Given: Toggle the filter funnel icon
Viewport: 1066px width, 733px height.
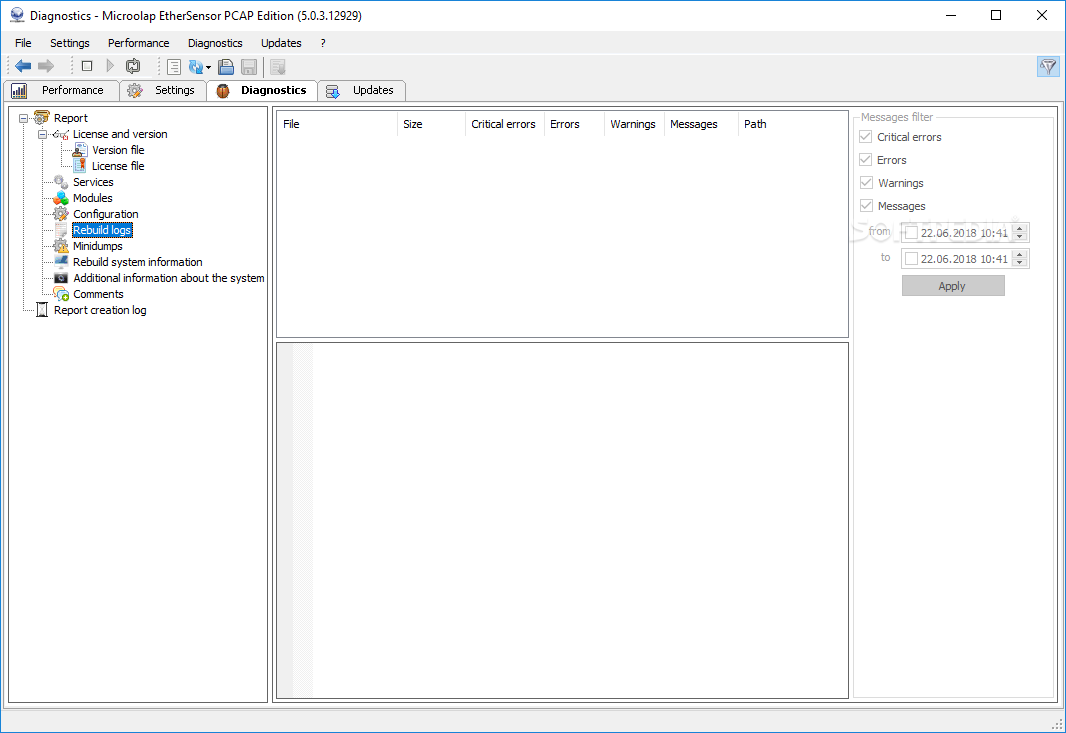Looking at the screenshot, I should 1048,66.
